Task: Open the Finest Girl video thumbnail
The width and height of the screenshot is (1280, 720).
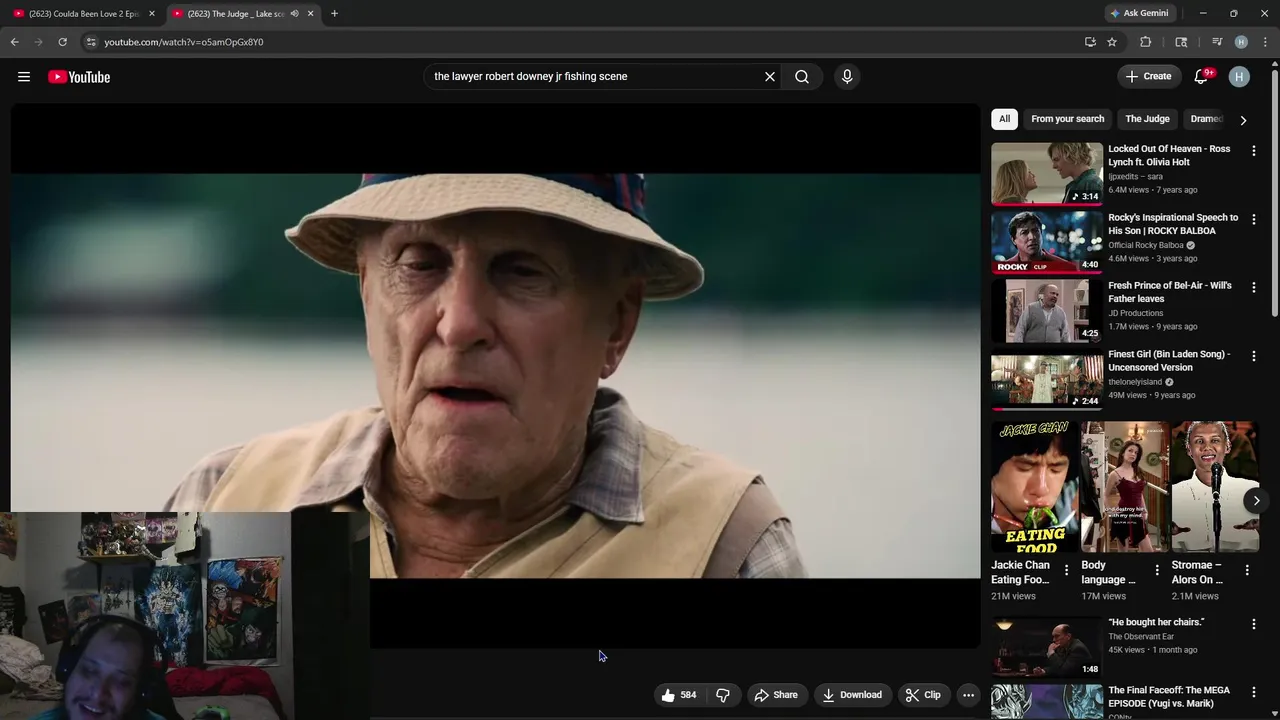Action: (x=1047, y=378)
